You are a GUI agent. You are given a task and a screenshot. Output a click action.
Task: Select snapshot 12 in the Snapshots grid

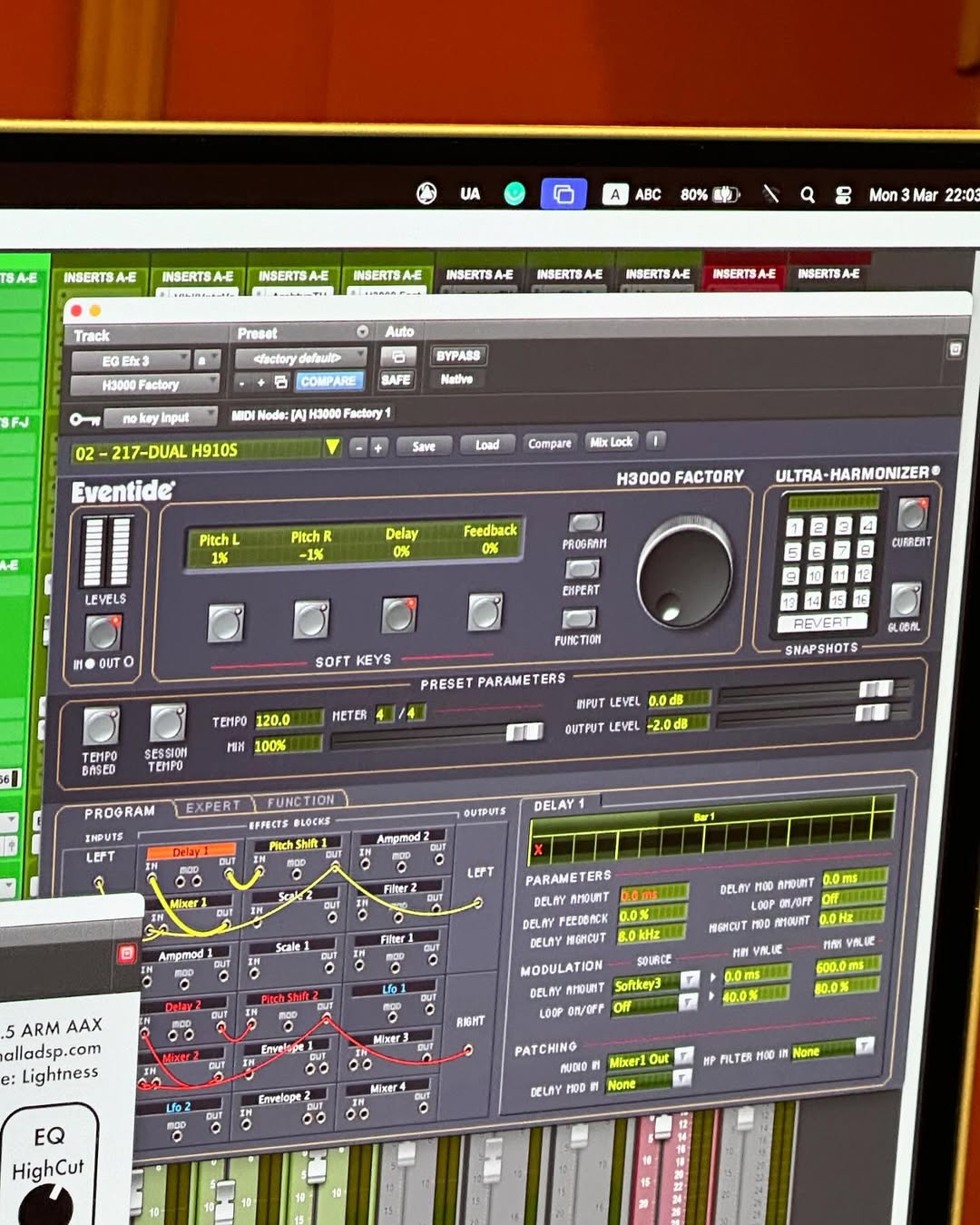click(863, 574)
